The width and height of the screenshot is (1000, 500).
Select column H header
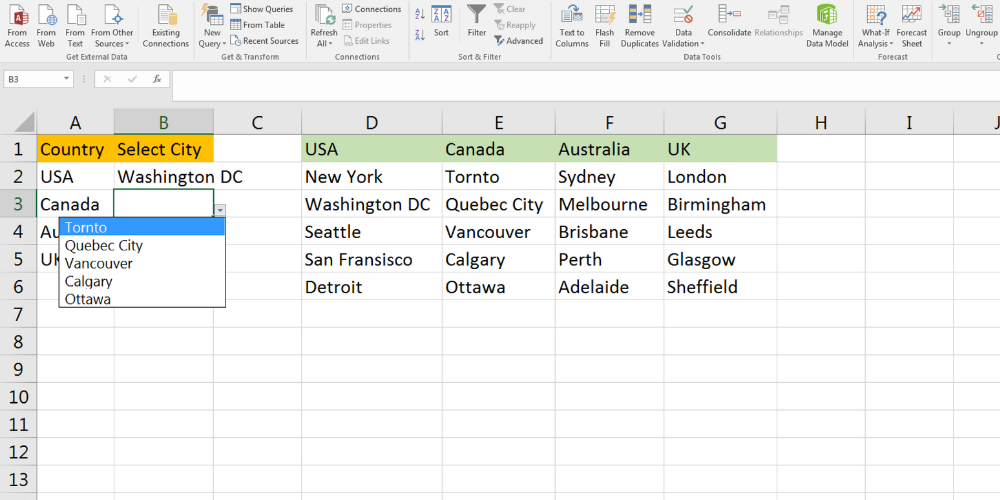pyautogui.click(x=821, y=122)
